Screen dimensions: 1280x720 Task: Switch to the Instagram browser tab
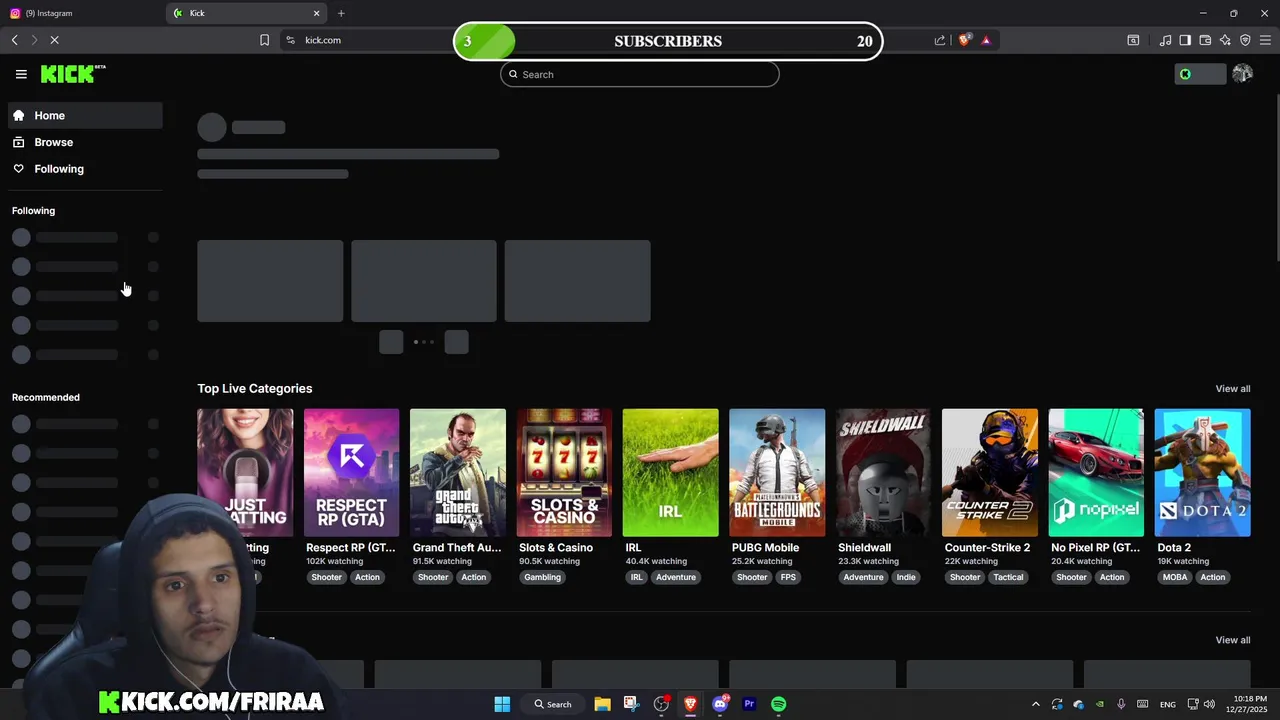click(x=82, y=13)
